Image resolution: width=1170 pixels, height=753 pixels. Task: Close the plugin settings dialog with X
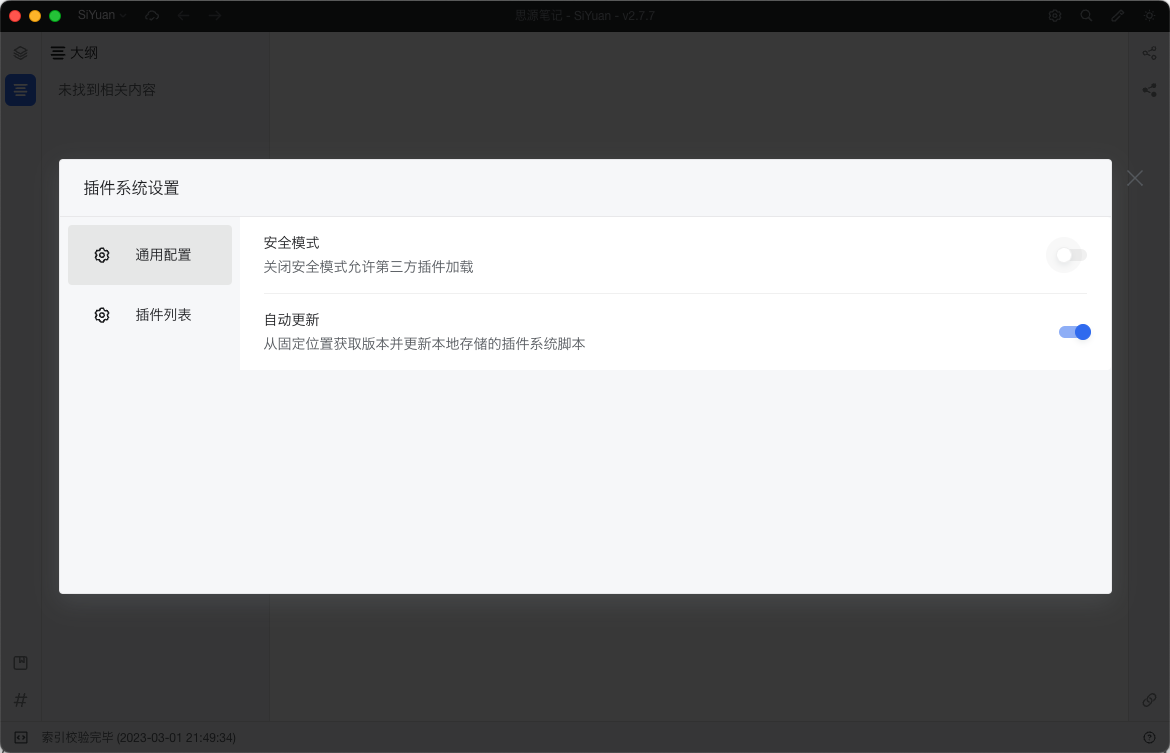coord(1135,178)
